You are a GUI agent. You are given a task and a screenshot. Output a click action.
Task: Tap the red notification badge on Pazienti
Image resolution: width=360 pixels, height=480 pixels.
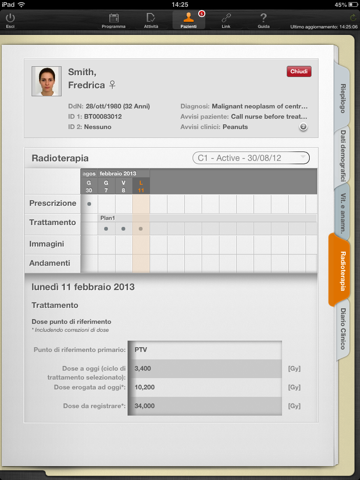(201, 14)
